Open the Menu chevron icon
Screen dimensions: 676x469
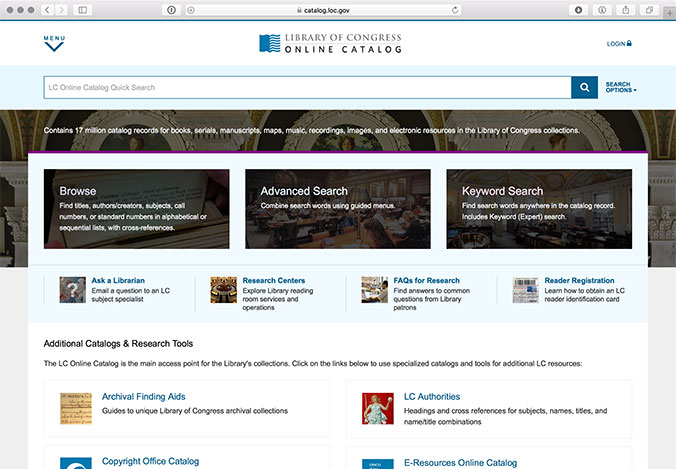pyautogui.click(x=54, y=44)
